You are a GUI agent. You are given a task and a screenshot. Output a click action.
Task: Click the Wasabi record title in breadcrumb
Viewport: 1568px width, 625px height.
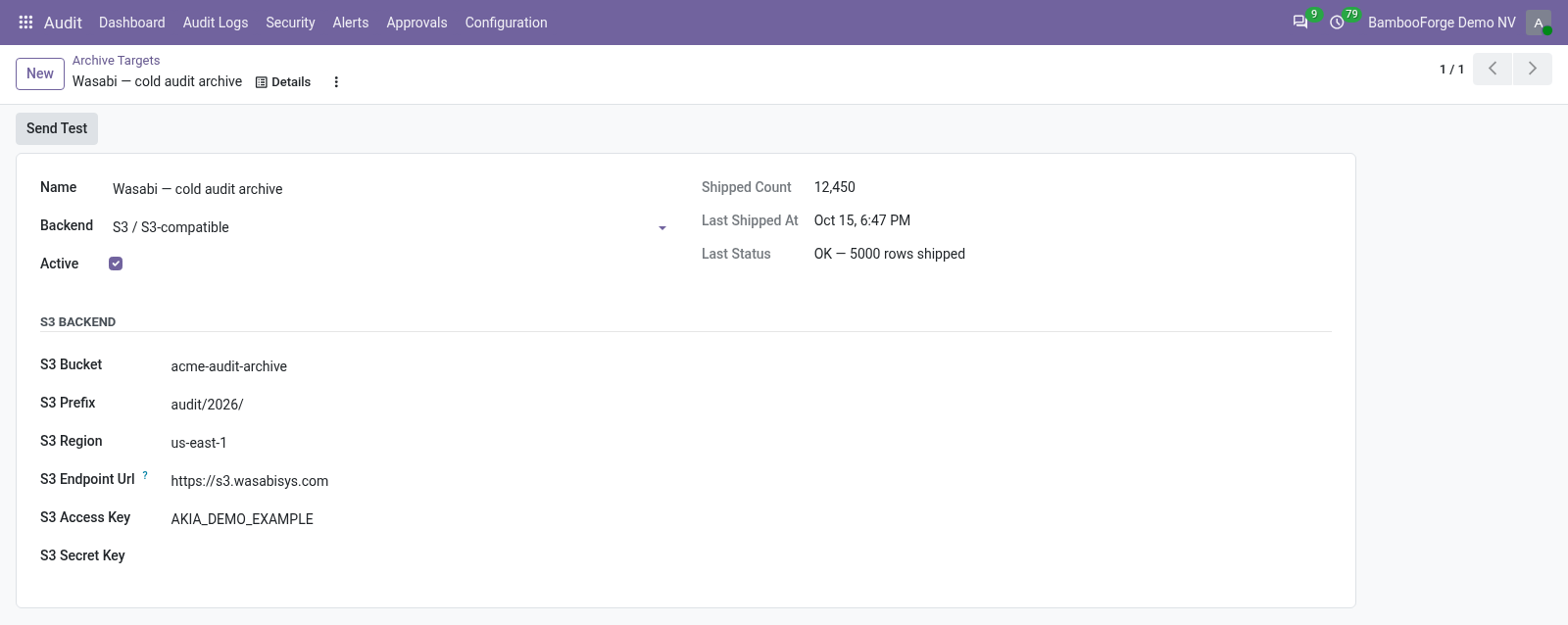(x=157, y=81)
